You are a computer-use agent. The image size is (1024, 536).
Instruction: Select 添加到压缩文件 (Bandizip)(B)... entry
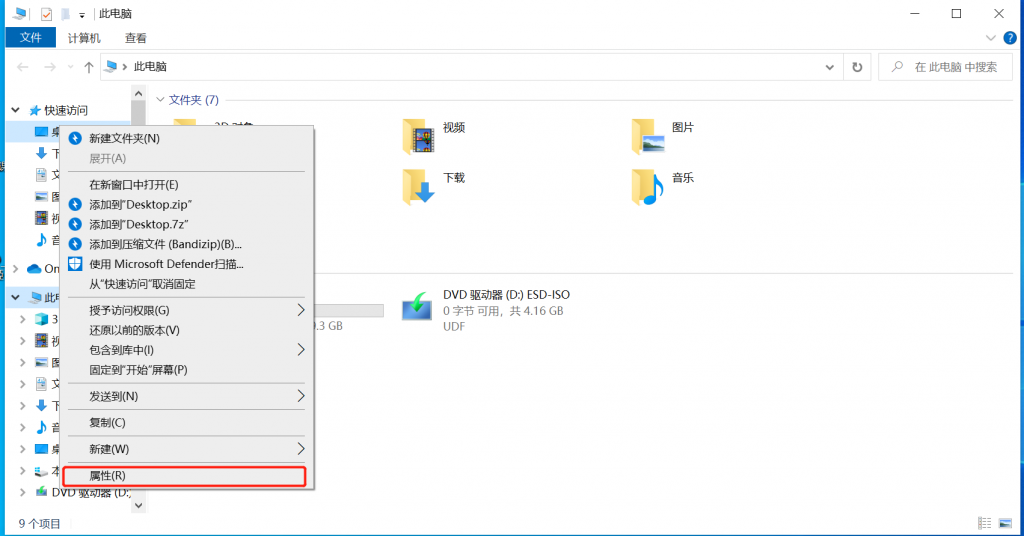click(185, 244)
